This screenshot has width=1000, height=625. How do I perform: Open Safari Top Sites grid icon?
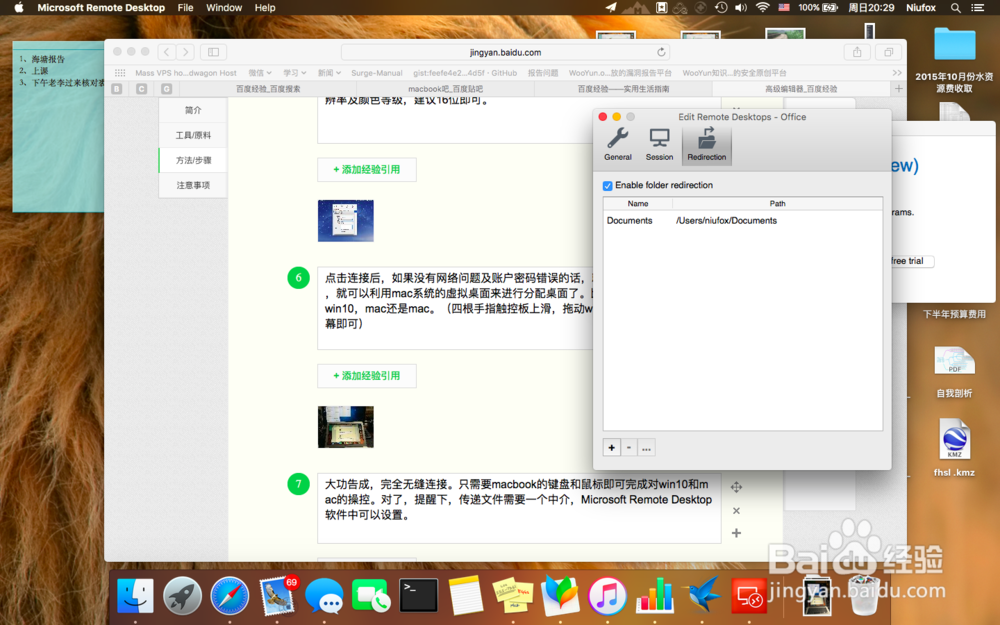click(x=120, y=73)
